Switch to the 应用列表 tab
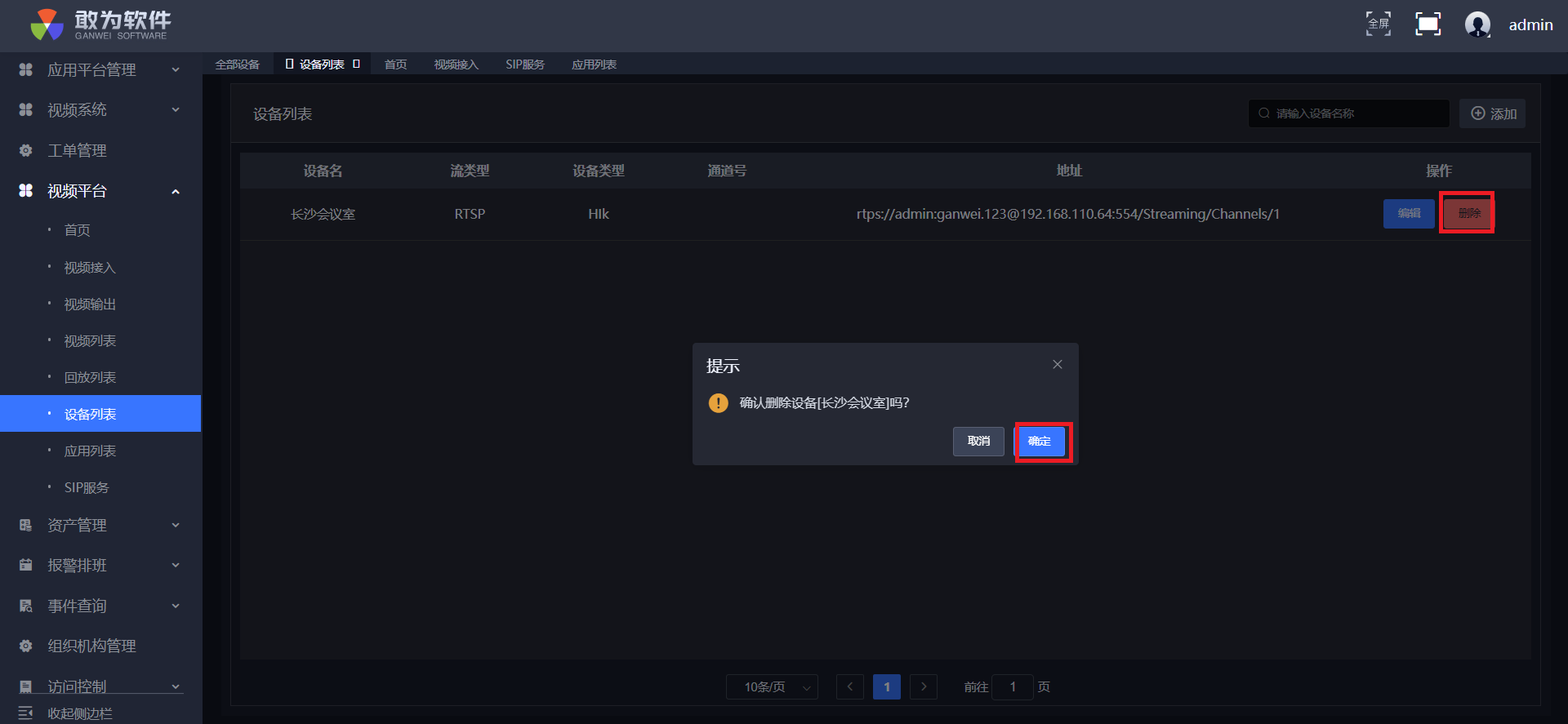Viewport: 1568px width, 724px height. (595, 64)
